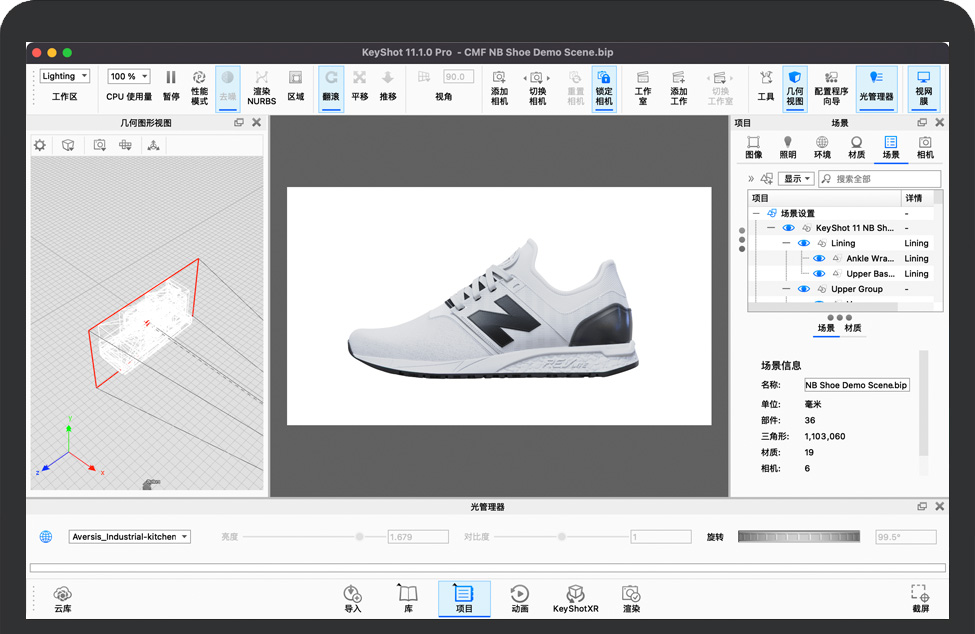Switch to the 材质 materials tab

(x=856, y=147)
